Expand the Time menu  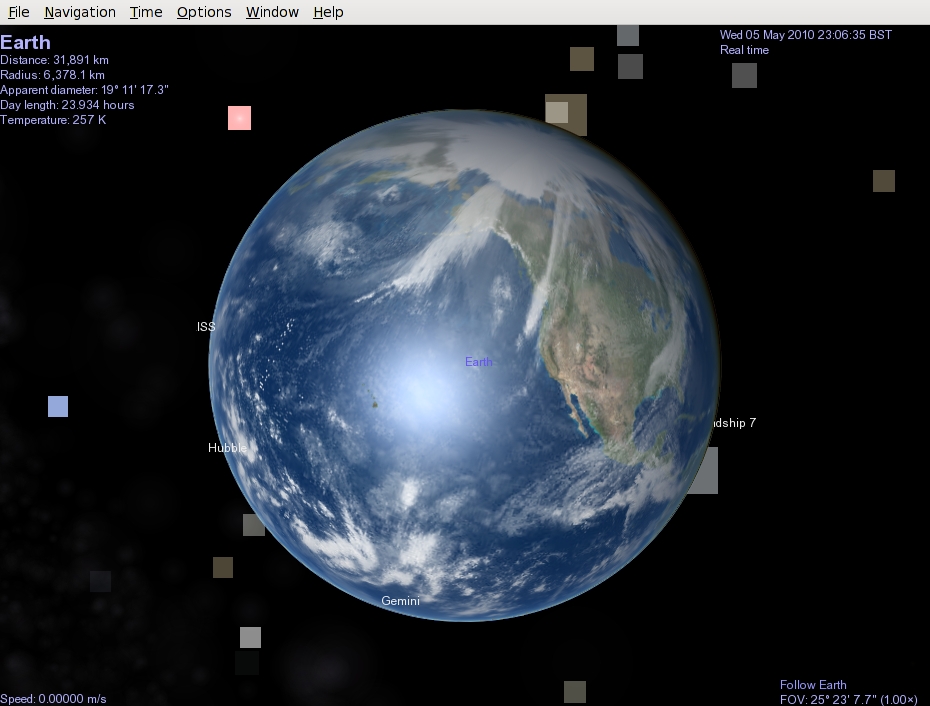(146, 12)
